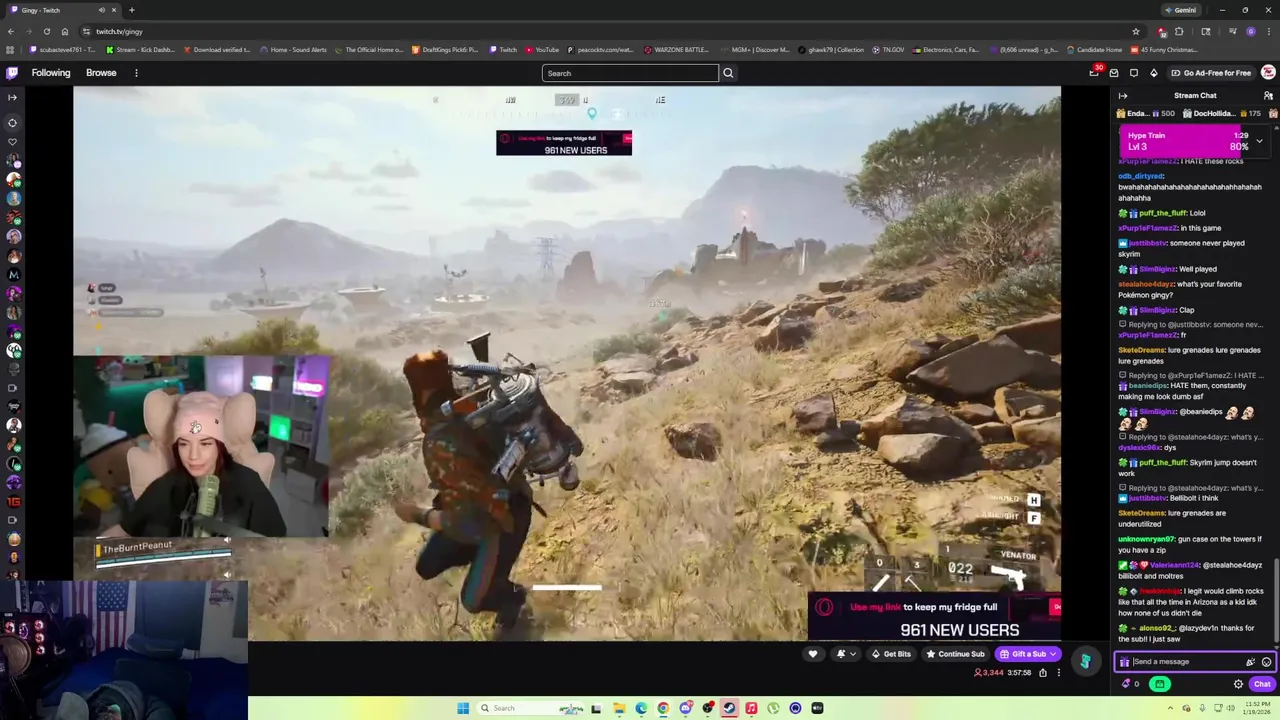Click chat username SlimBigInz in 'Well played'
The width and height of the screenshot is (1280, 720).
click(1157, 269)
